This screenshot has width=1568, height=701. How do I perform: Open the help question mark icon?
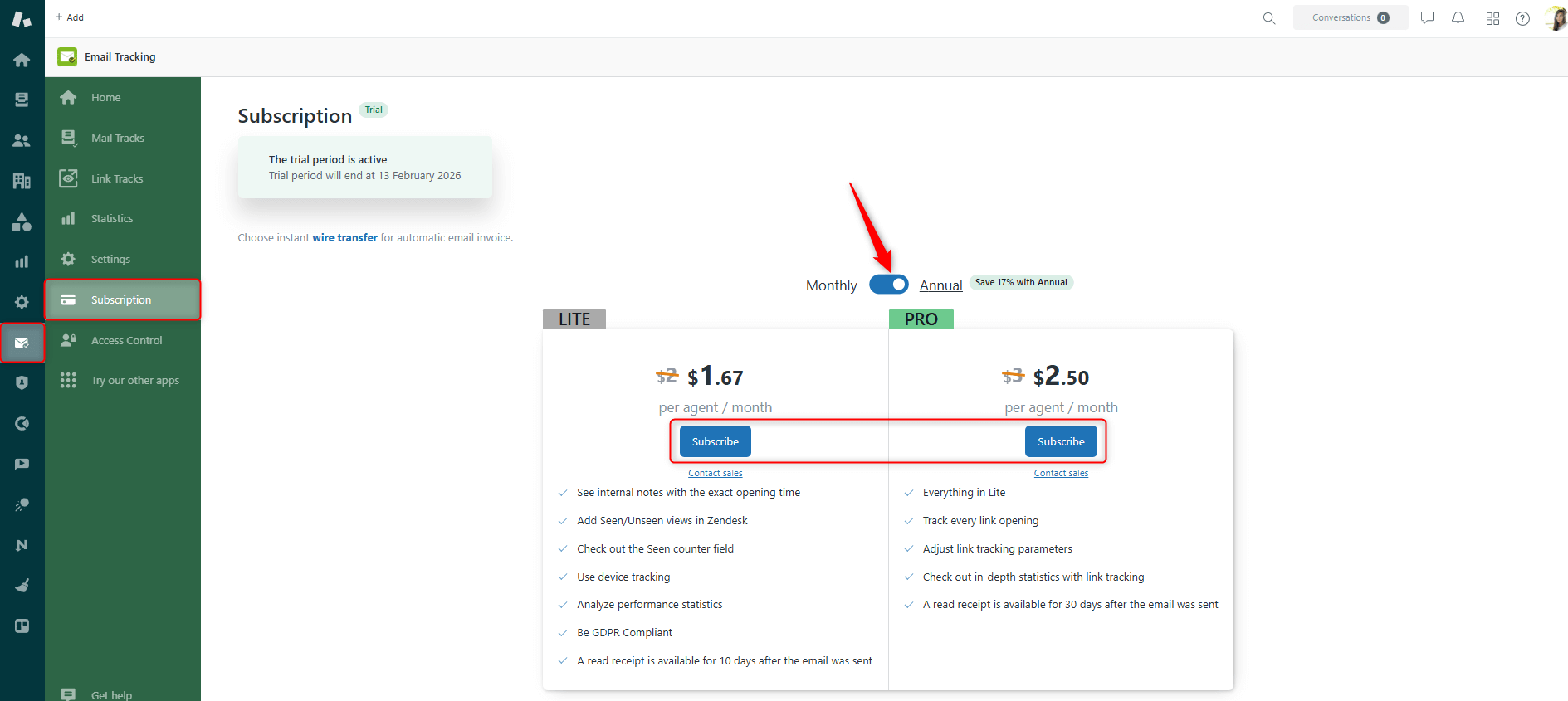(x=1522, y=18)
